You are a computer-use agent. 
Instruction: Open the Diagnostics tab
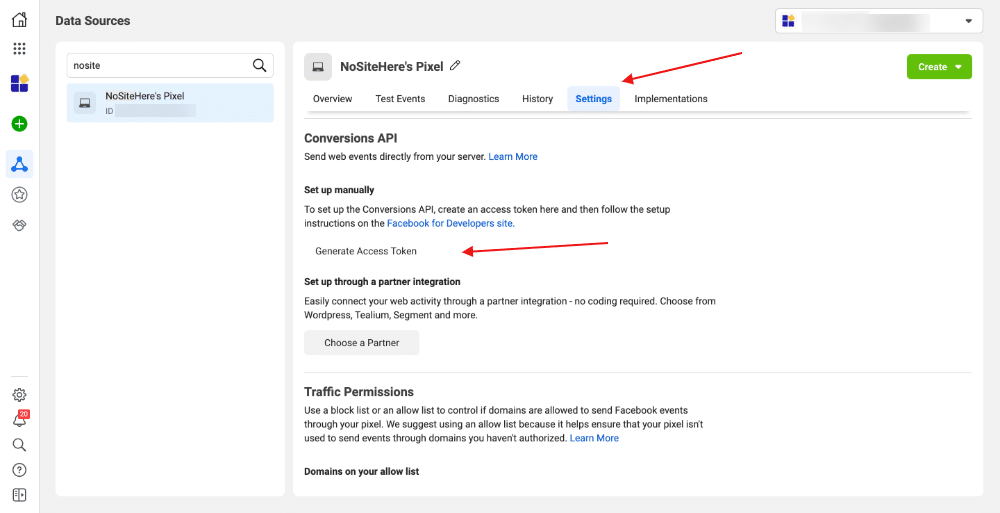[x=473, y=99]
